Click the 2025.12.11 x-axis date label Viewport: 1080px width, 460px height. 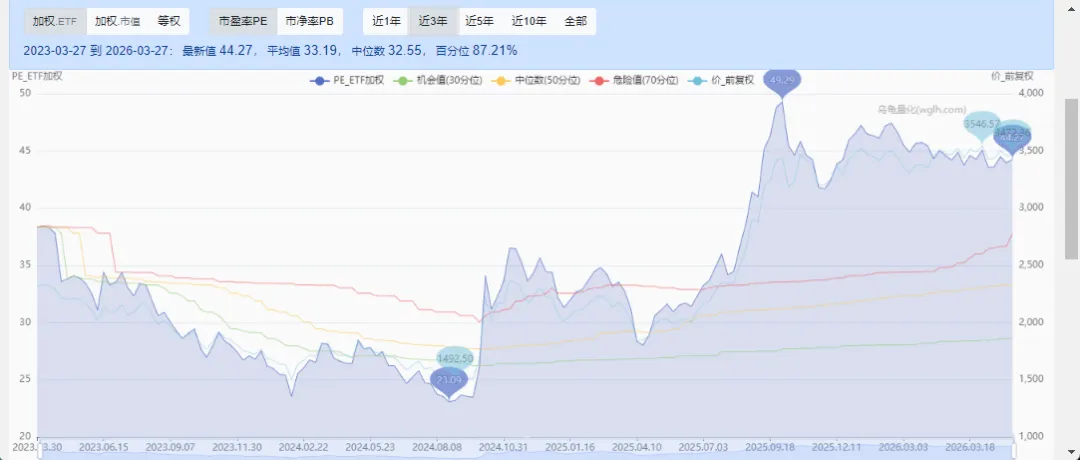click(838, 446)
